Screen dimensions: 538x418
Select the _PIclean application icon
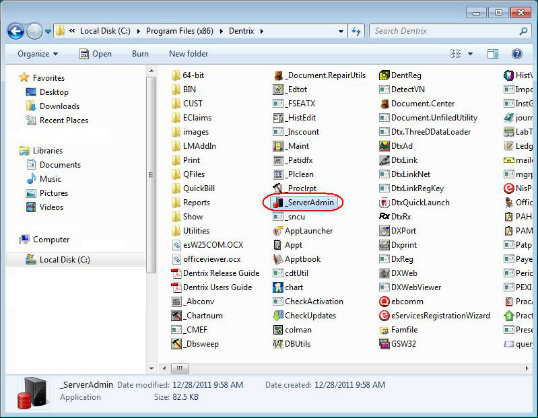[278, 174]
